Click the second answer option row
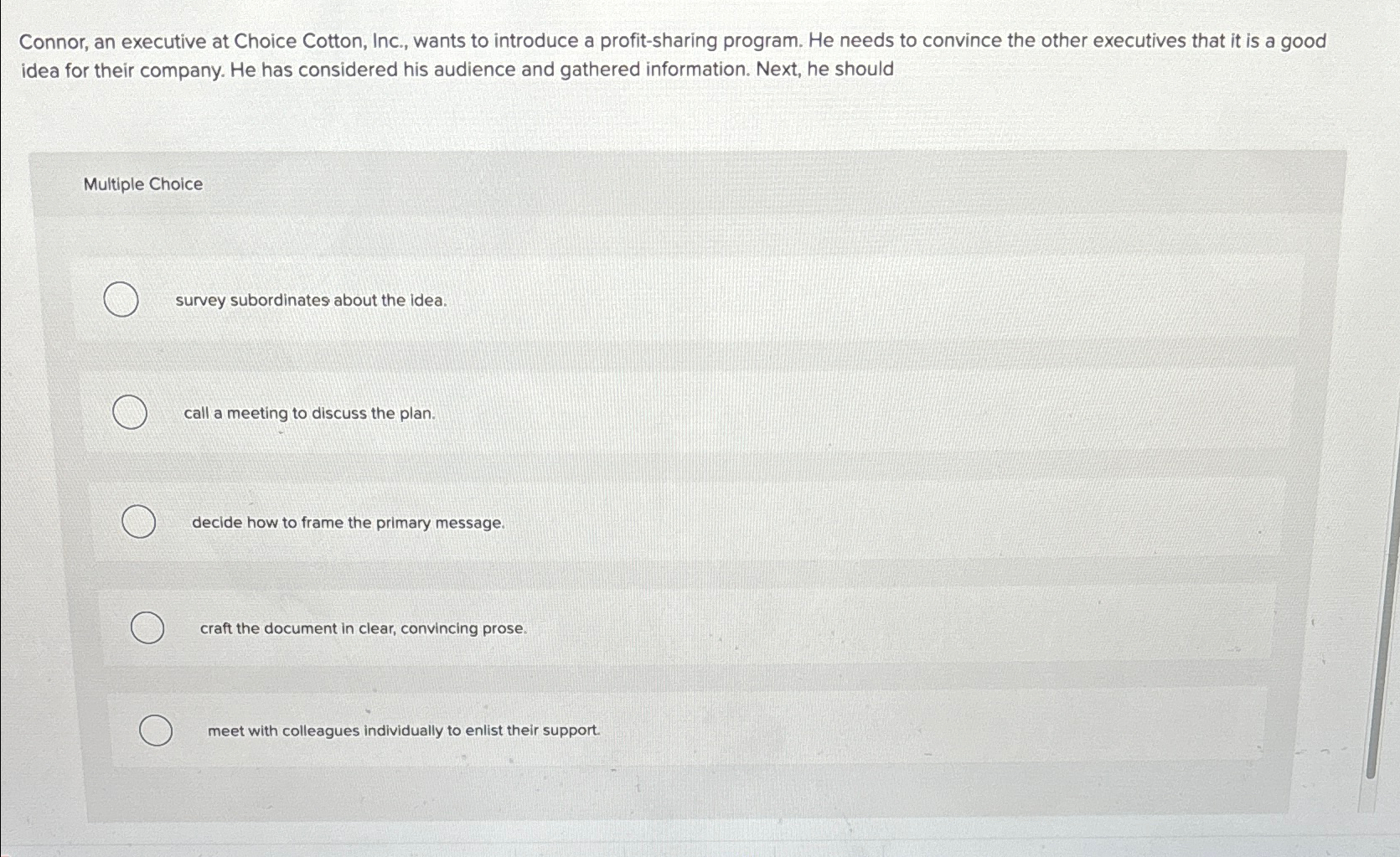 click(670, 413)
